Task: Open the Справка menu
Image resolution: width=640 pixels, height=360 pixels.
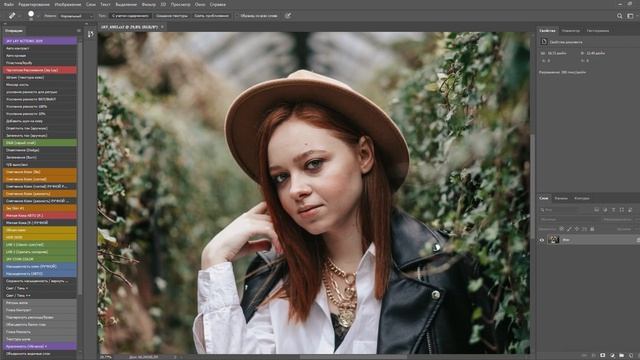Action: point(218,4)
